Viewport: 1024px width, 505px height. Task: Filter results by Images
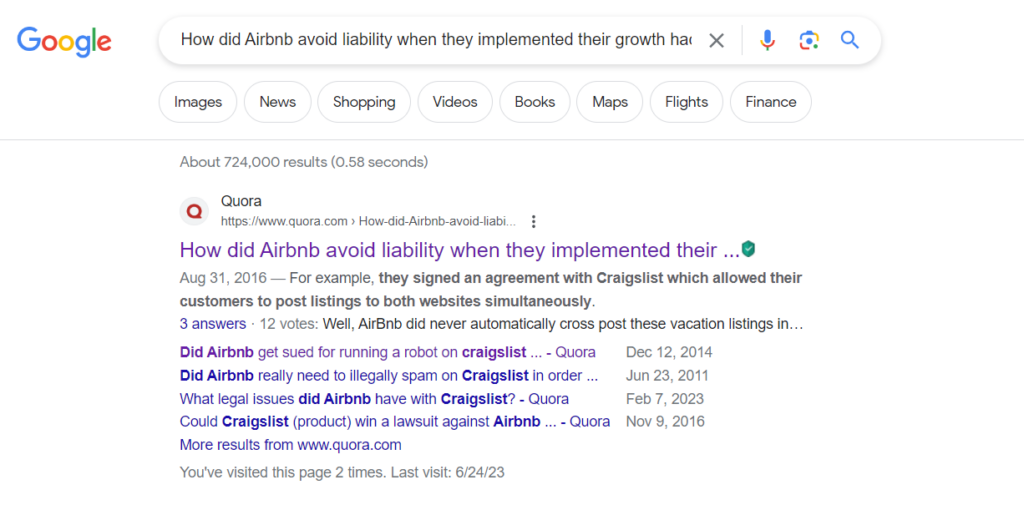click(x=198, y=102)
